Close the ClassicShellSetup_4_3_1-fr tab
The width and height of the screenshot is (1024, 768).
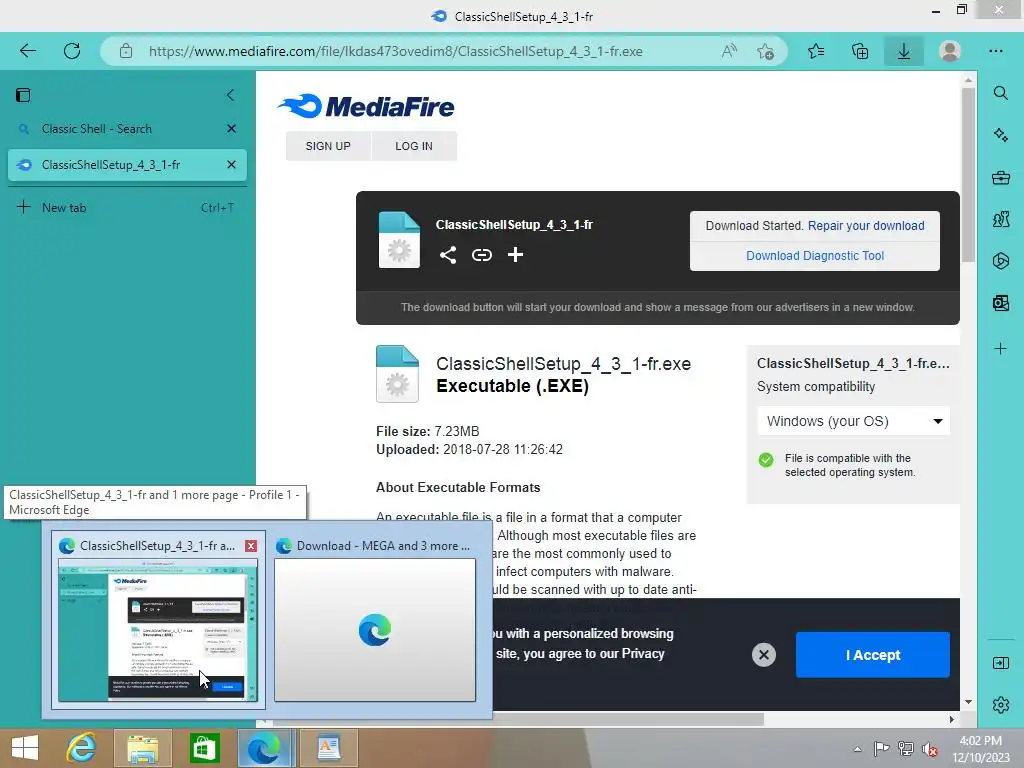(231, 165)
